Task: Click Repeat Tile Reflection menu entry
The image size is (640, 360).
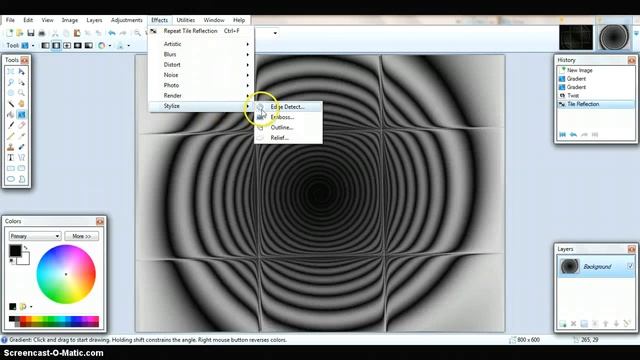Action: point(201,31)
